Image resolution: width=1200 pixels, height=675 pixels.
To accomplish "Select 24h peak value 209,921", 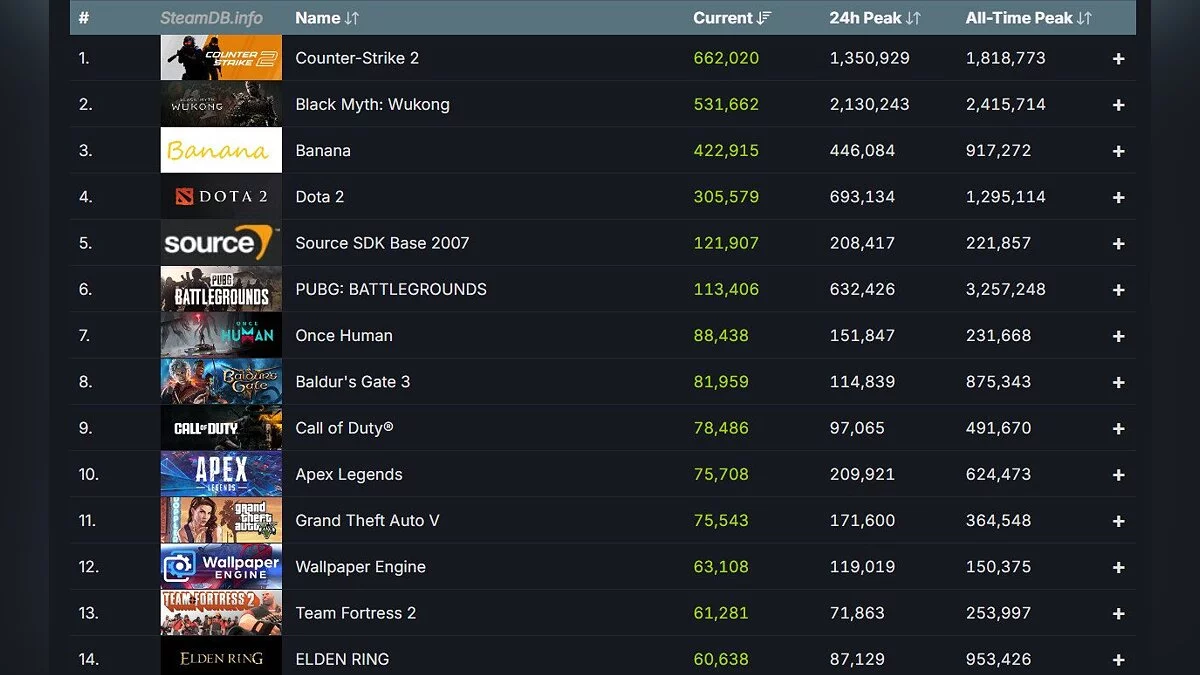I will click(x=862, y=474).
